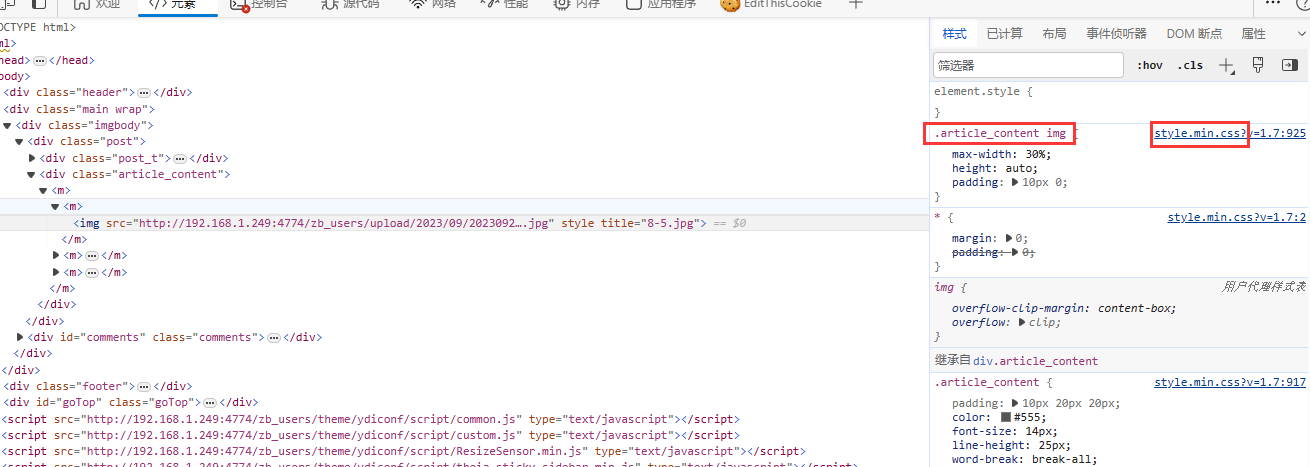
Task: Select the img element row in DOM tree
Action: [463, 223]
